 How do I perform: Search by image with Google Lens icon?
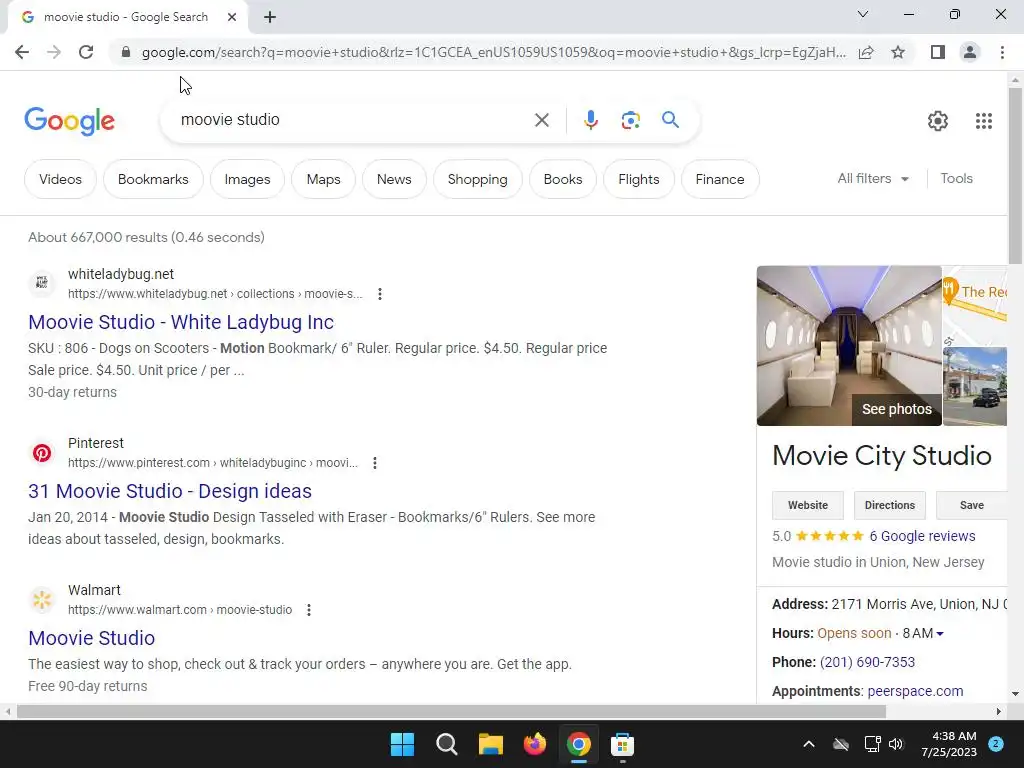[630, 120]
